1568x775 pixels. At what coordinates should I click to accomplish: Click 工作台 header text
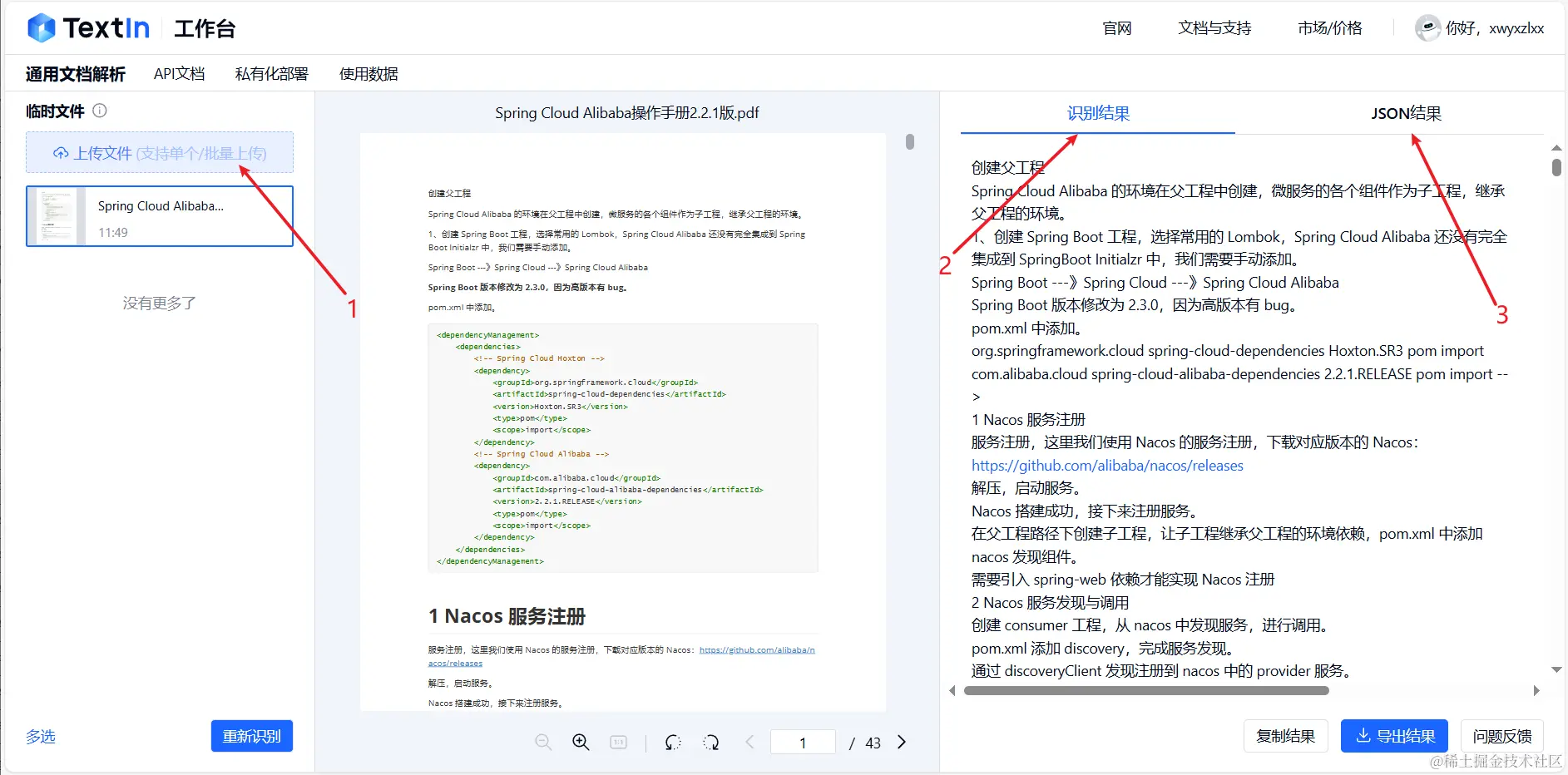pos(205,28)
